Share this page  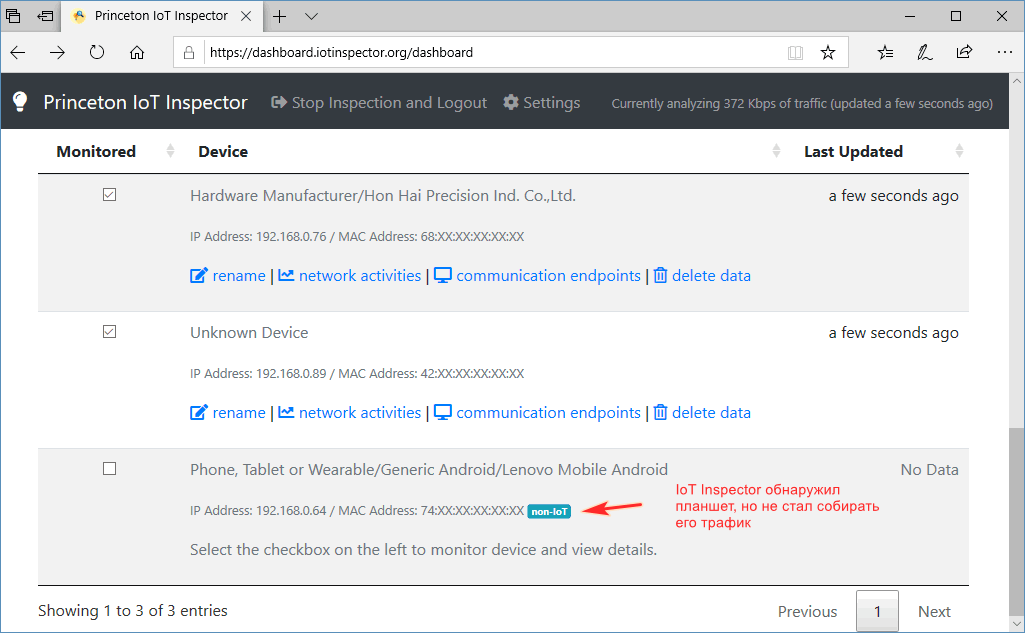[964, 52]
